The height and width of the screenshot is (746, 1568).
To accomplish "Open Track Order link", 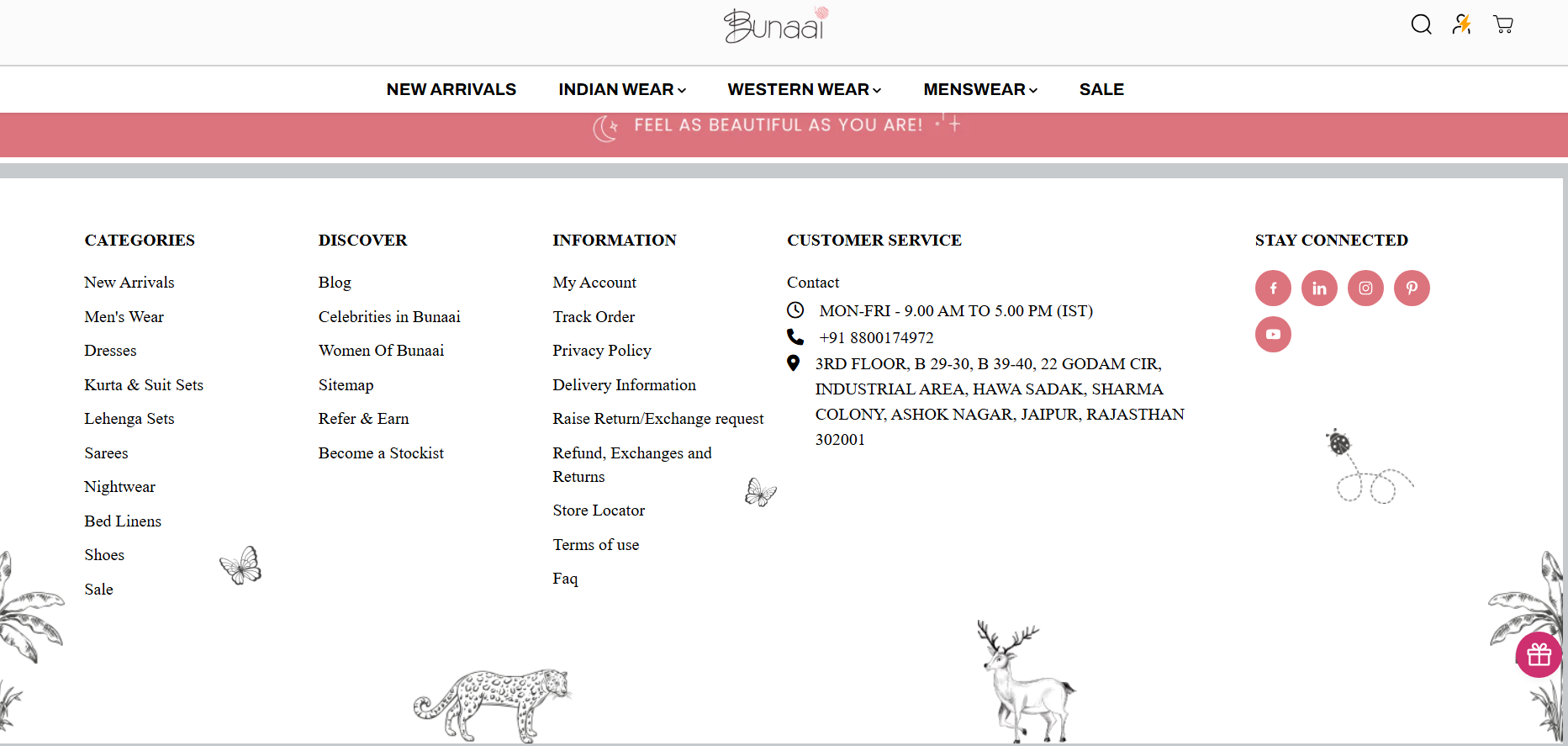I will (594, 317).
